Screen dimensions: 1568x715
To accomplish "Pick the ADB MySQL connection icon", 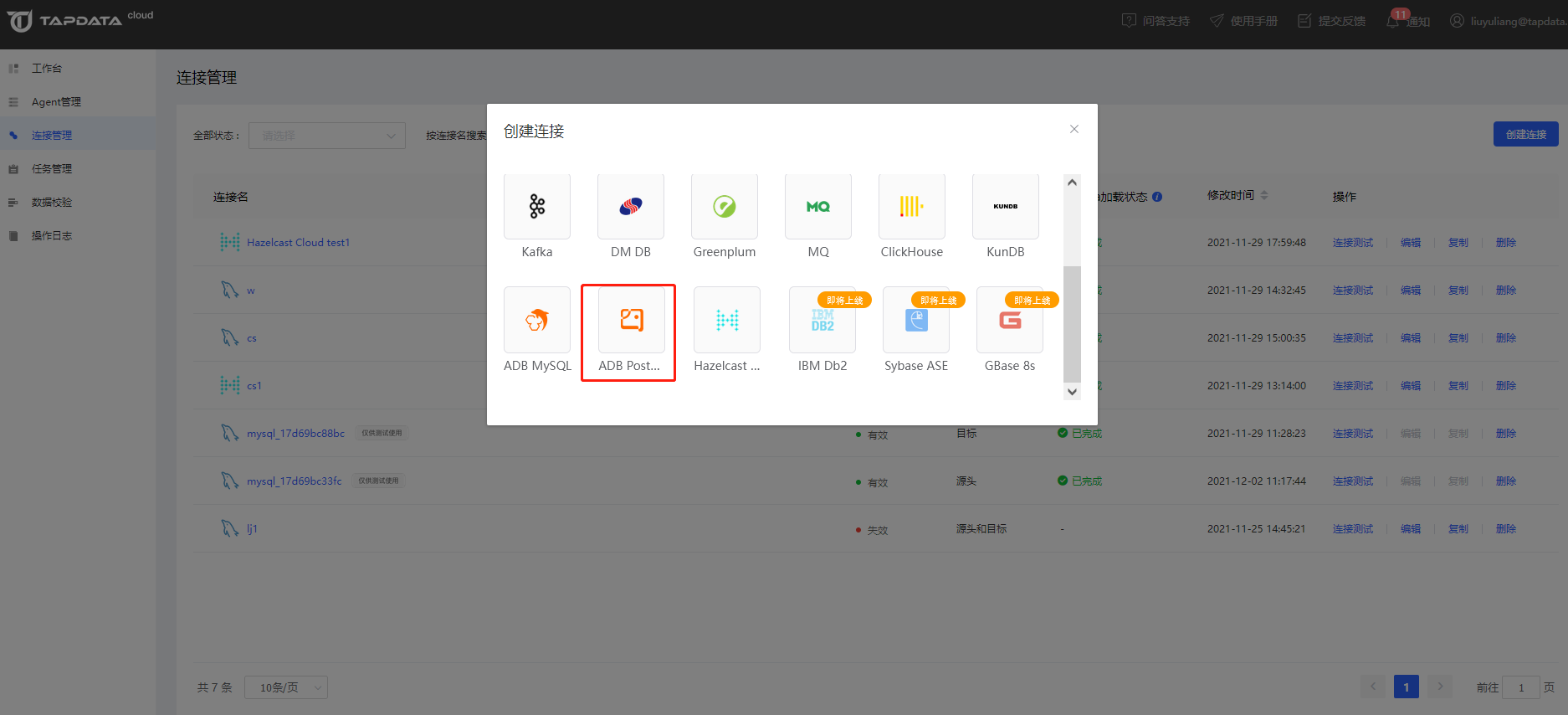I will coord(537,320).
